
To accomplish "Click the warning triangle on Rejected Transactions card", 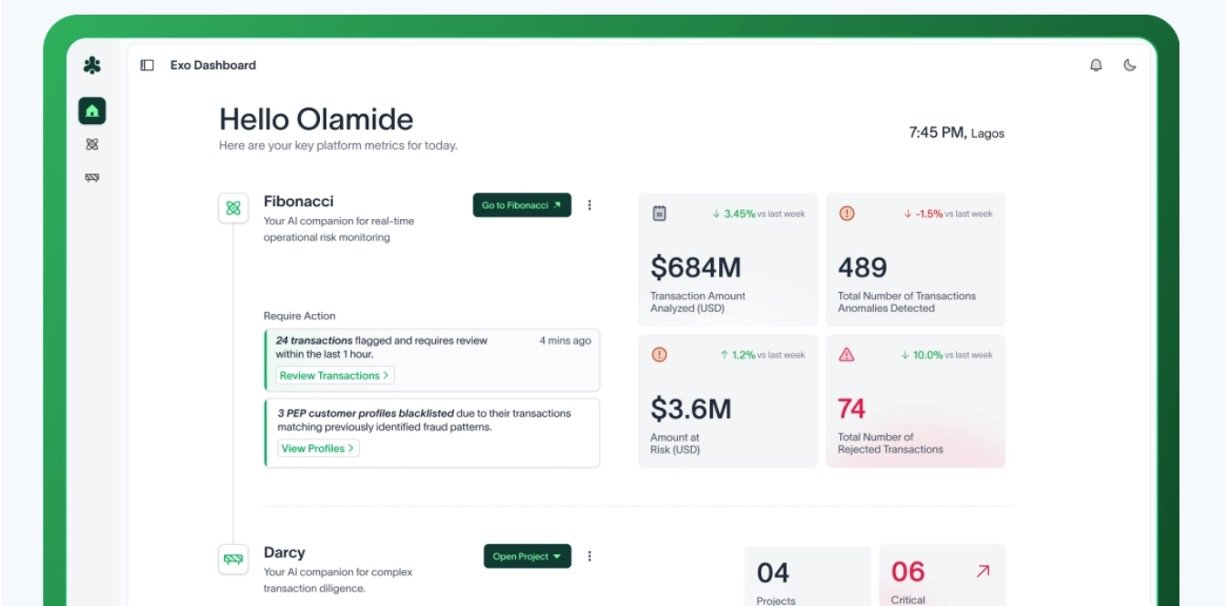I will [846, 354].
